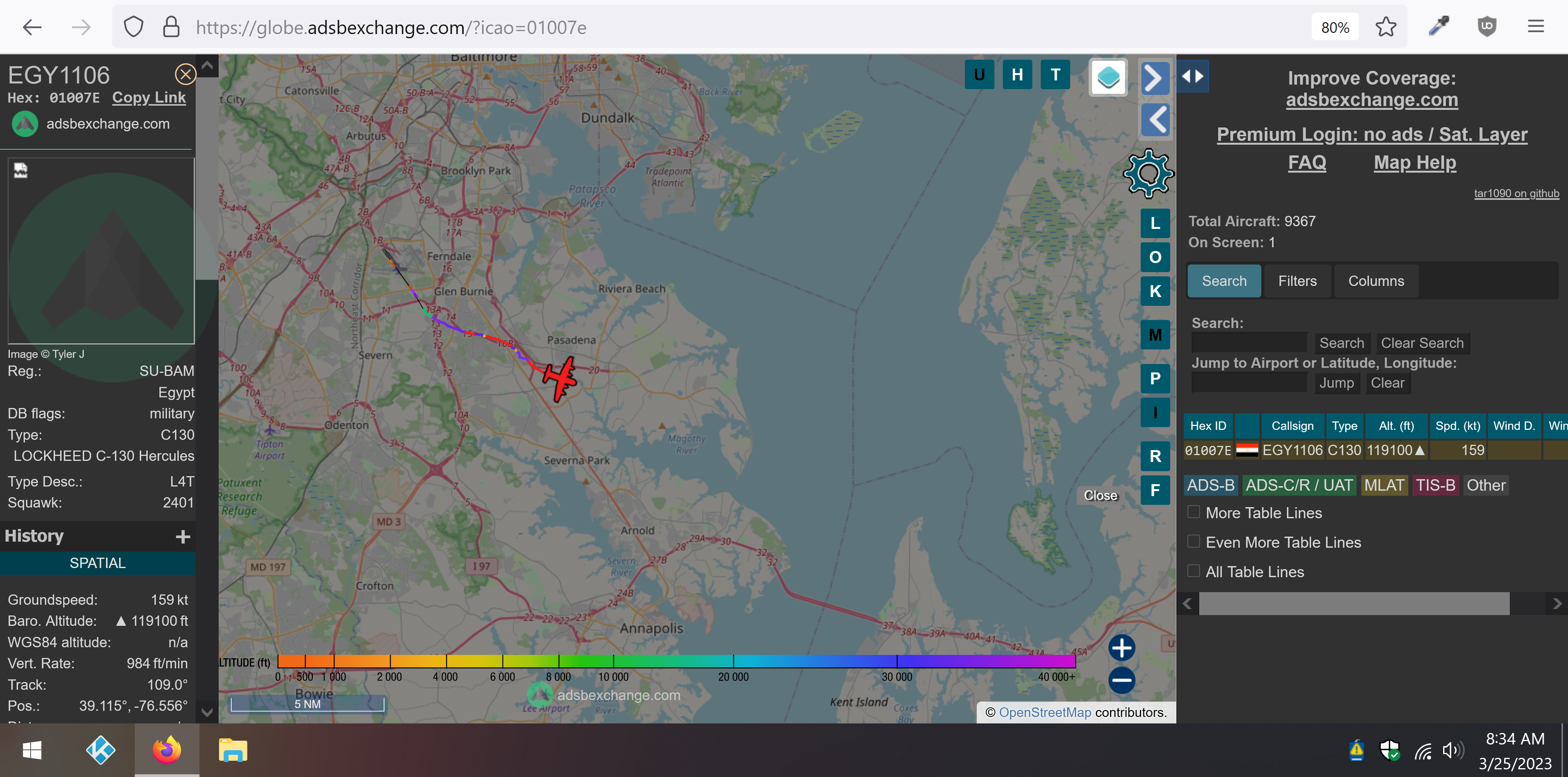Open tar1090 on github link
This screenshot has width=1568, height=777.
coord(1516,194)
